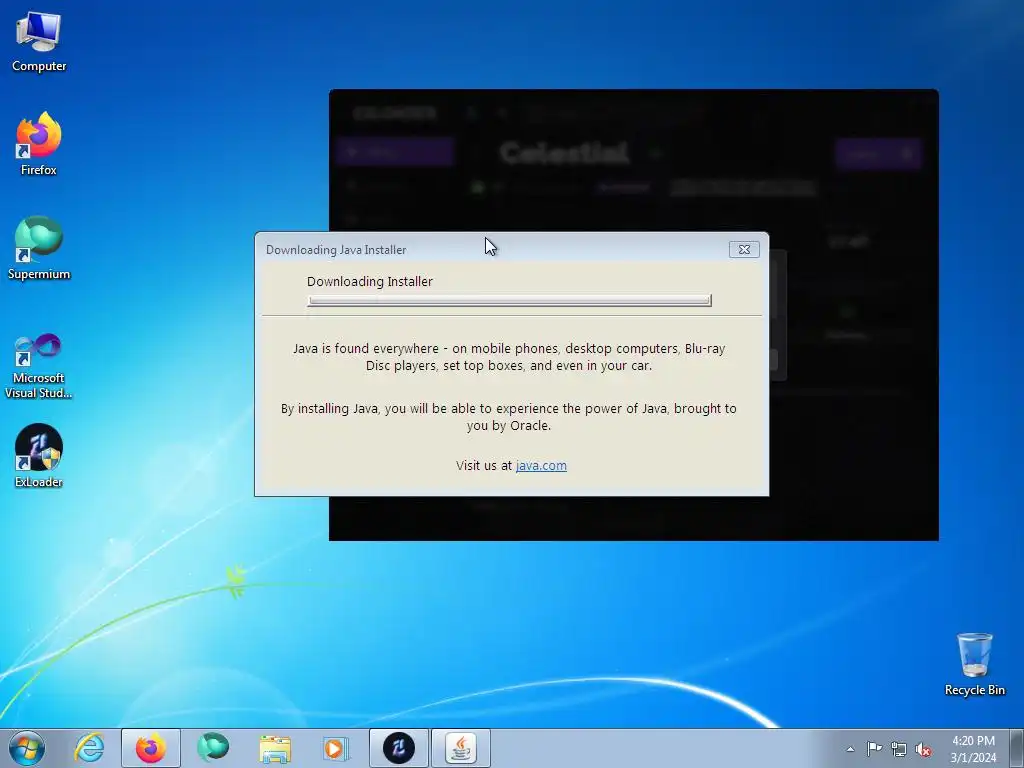Click the purple right button in ExLoader window

[878, 153]
